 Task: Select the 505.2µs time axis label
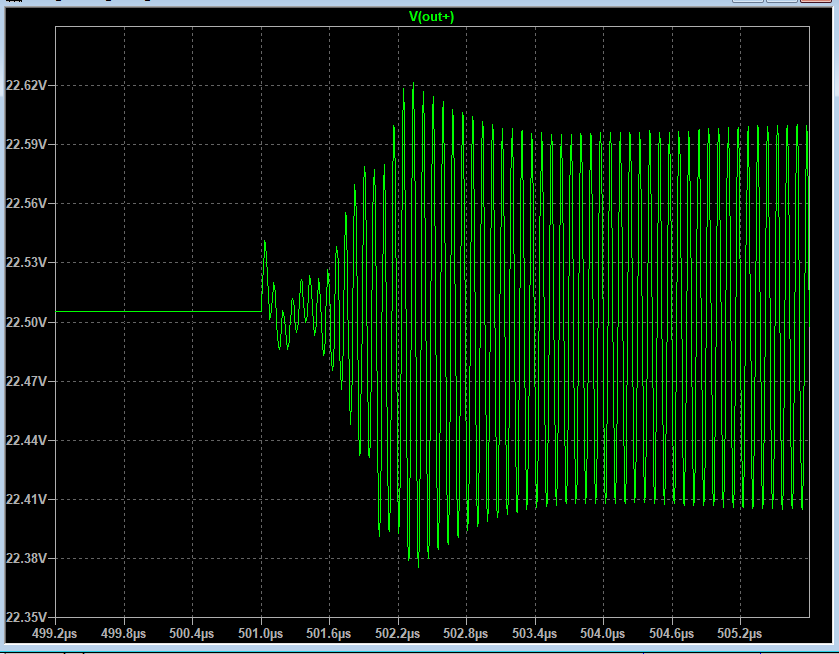[739, 634]
